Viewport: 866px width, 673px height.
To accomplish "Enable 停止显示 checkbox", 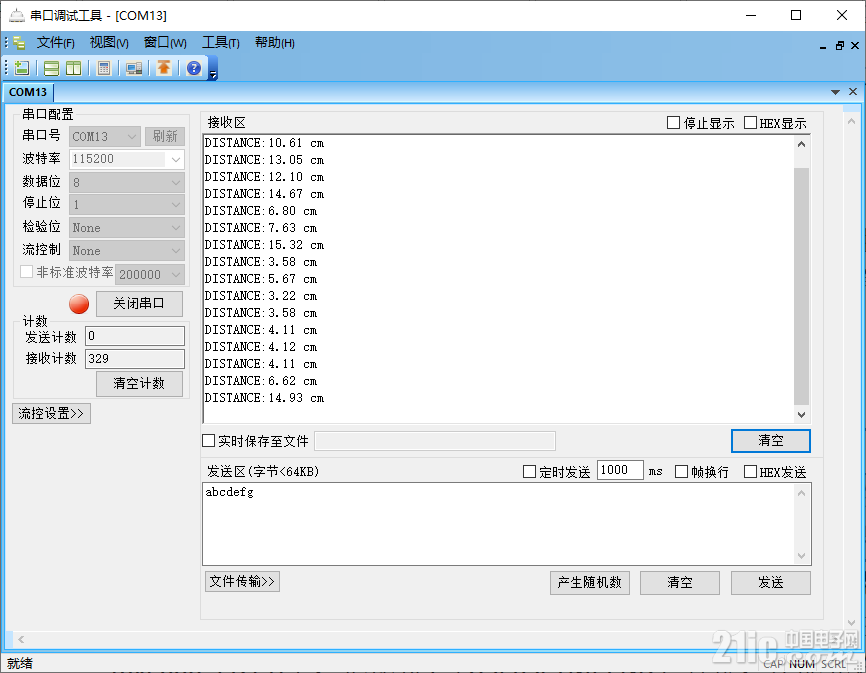I will [673, 123].
